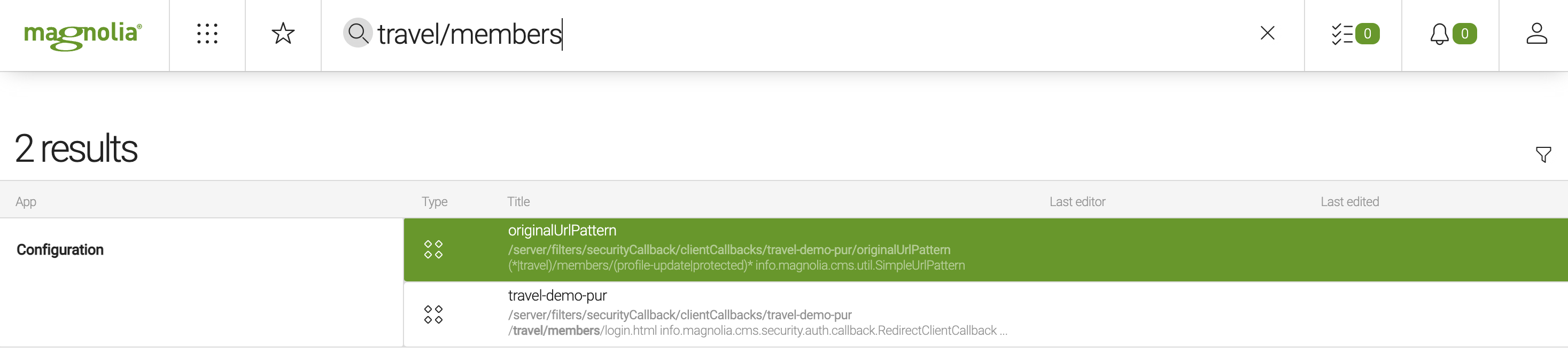Open the originalUrlPattern result

[x=562, y=231]
